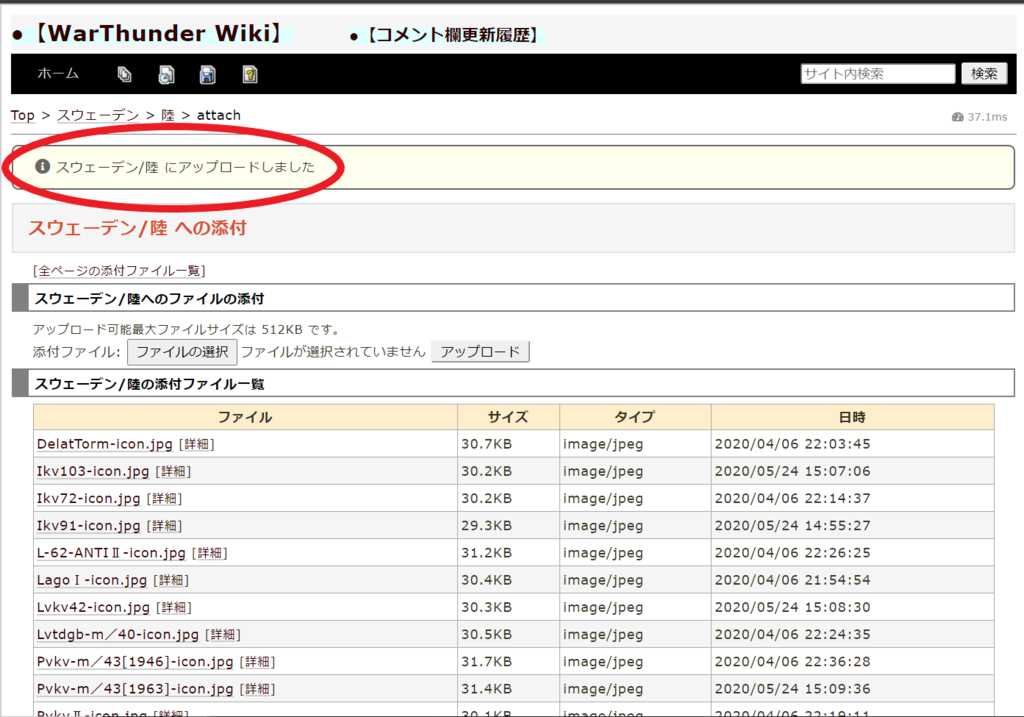This screenshot has height=717, width=1024.
Task: Open the help question mark icon
Action: pos(250,74)
